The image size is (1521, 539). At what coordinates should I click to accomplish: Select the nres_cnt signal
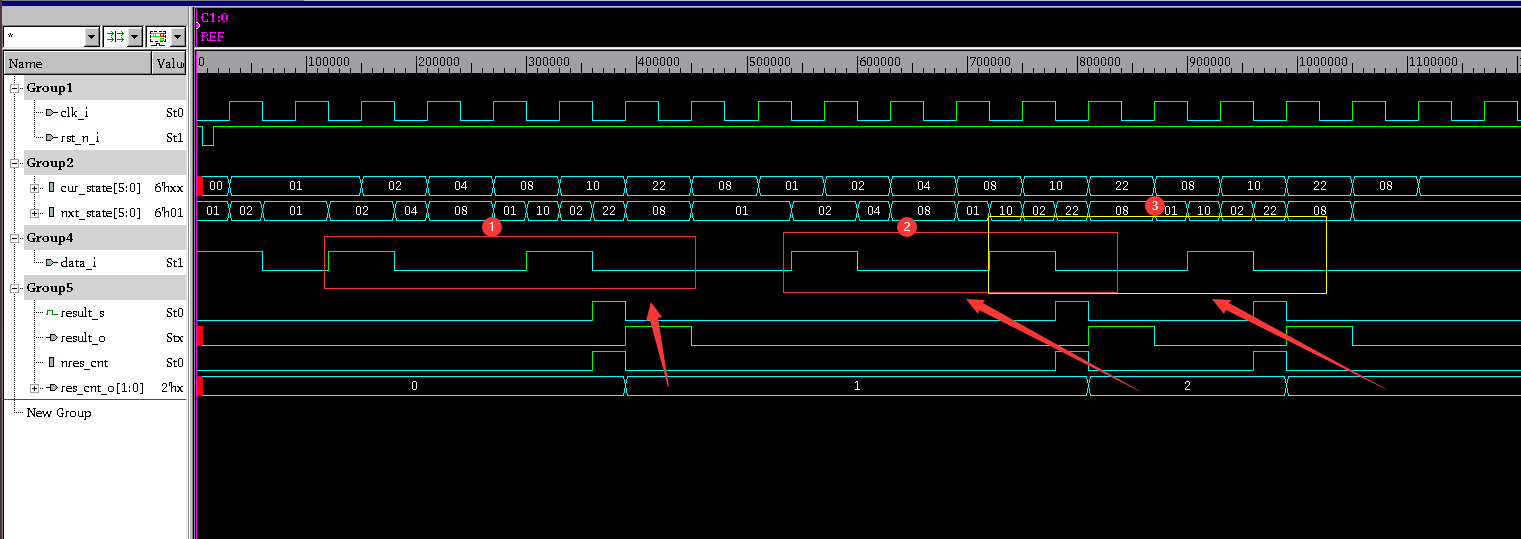click(x=84, y=362)
